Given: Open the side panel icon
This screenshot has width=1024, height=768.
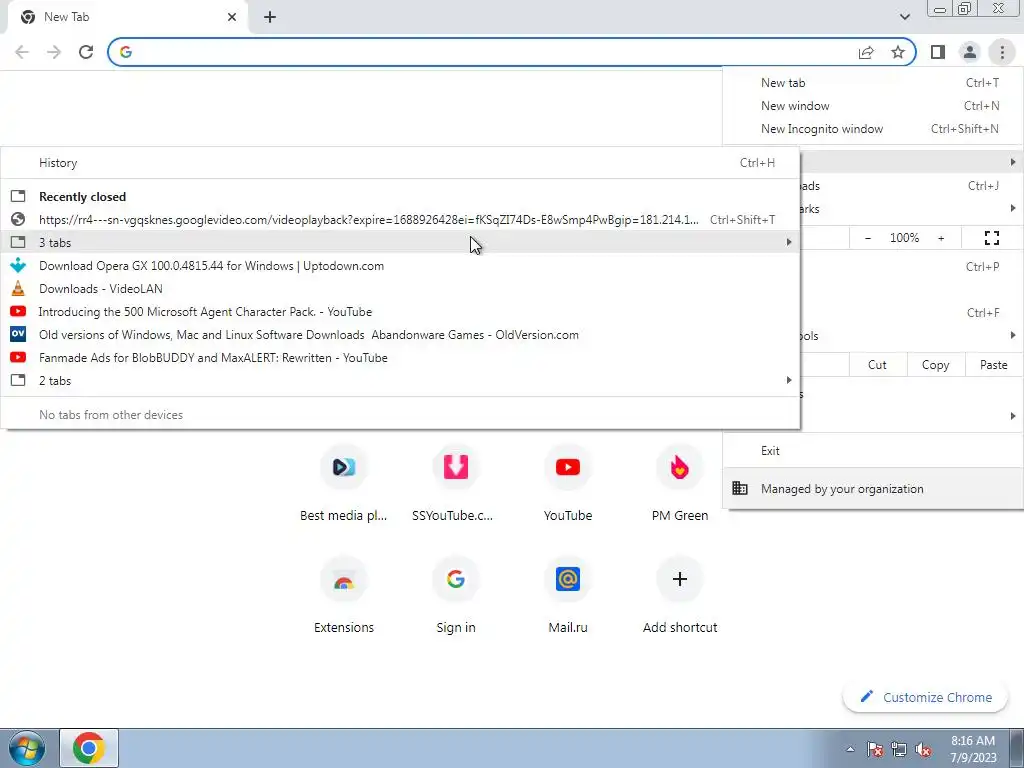Looking at the screenshot, I should point(938,52).
